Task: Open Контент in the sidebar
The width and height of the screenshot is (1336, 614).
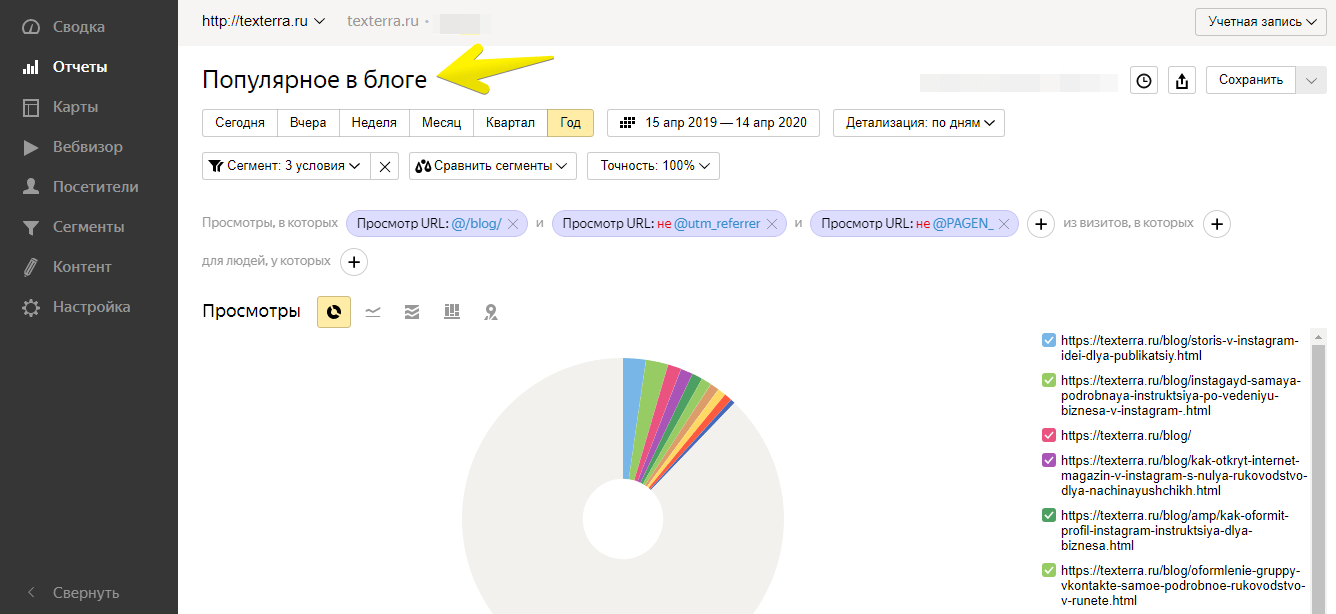Action: [x=82, y=267]
